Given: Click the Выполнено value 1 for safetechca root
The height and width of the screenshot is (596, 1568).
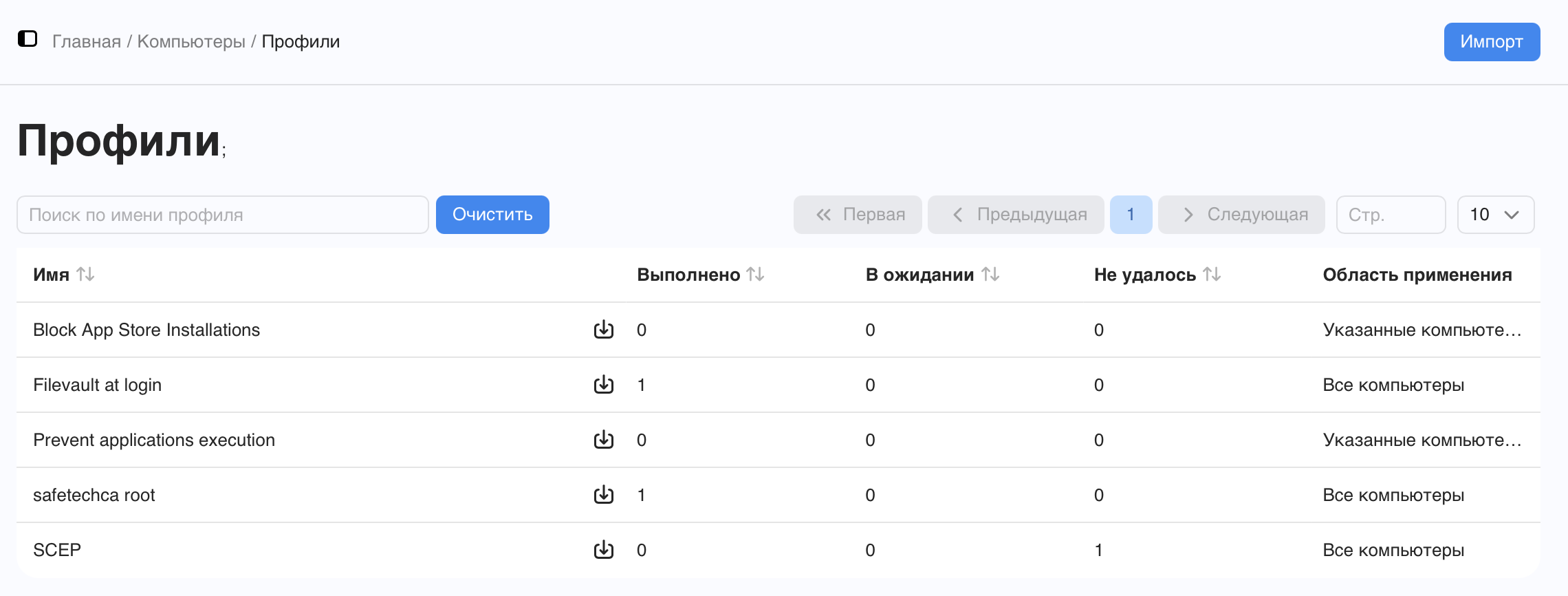Looking at the screenshot, I should [641, 495].
